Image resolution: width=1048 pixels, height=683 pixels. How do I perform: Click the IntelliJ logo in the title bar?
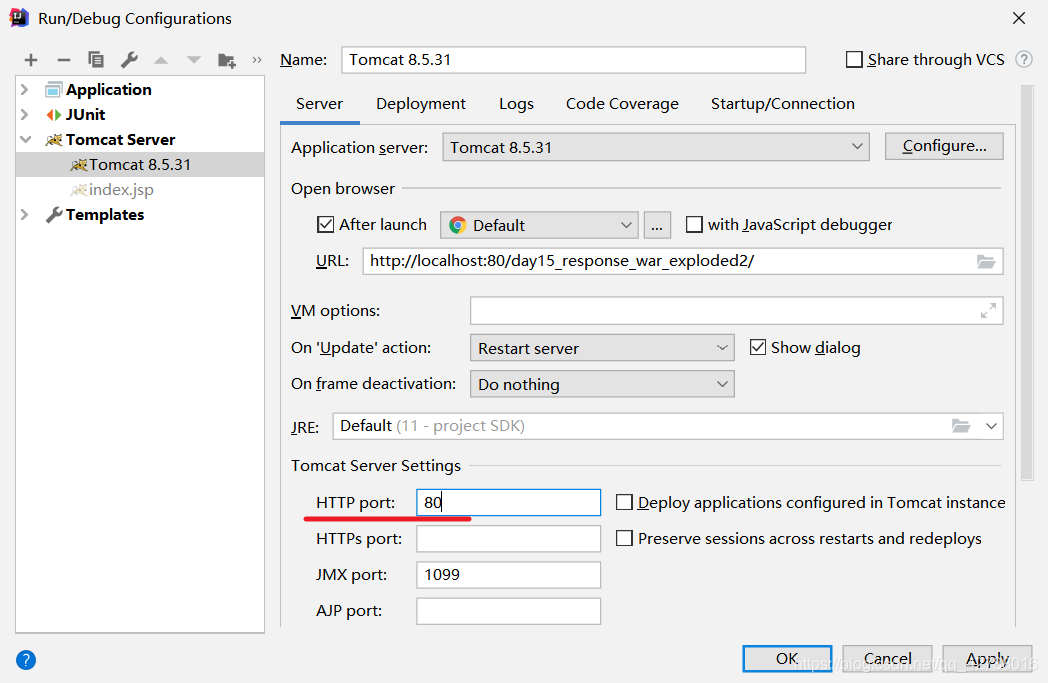19,18
